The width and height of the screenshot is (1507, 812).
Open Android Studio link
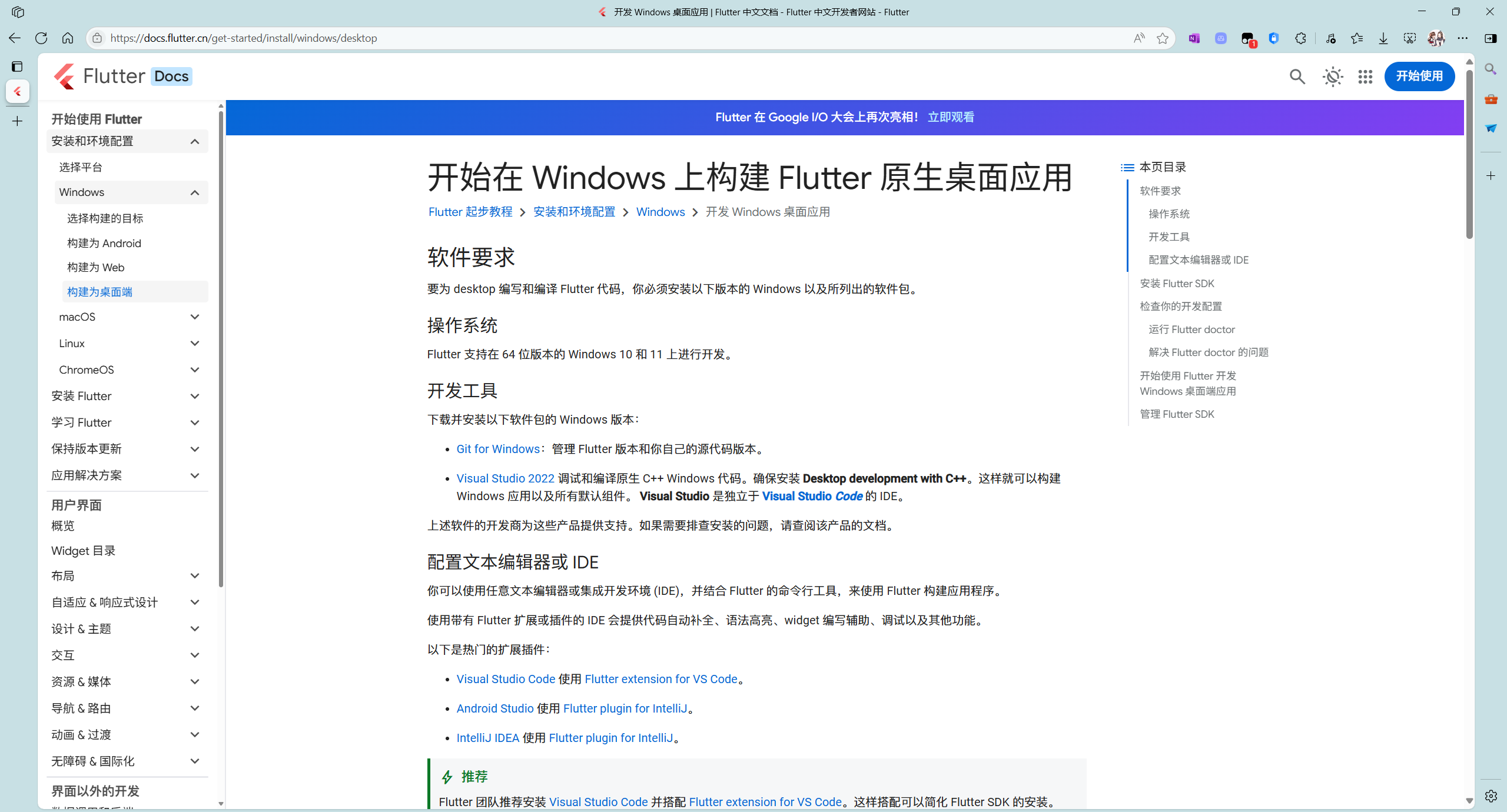click(495, 708)
